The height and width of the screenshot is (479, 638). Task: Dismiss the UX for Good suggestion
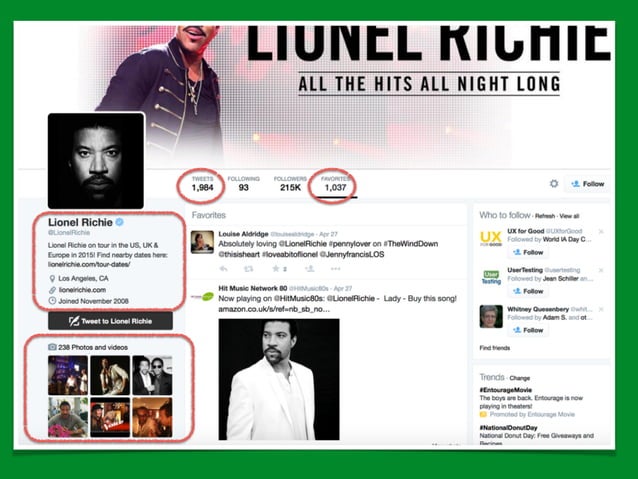[x=601, y=231]
